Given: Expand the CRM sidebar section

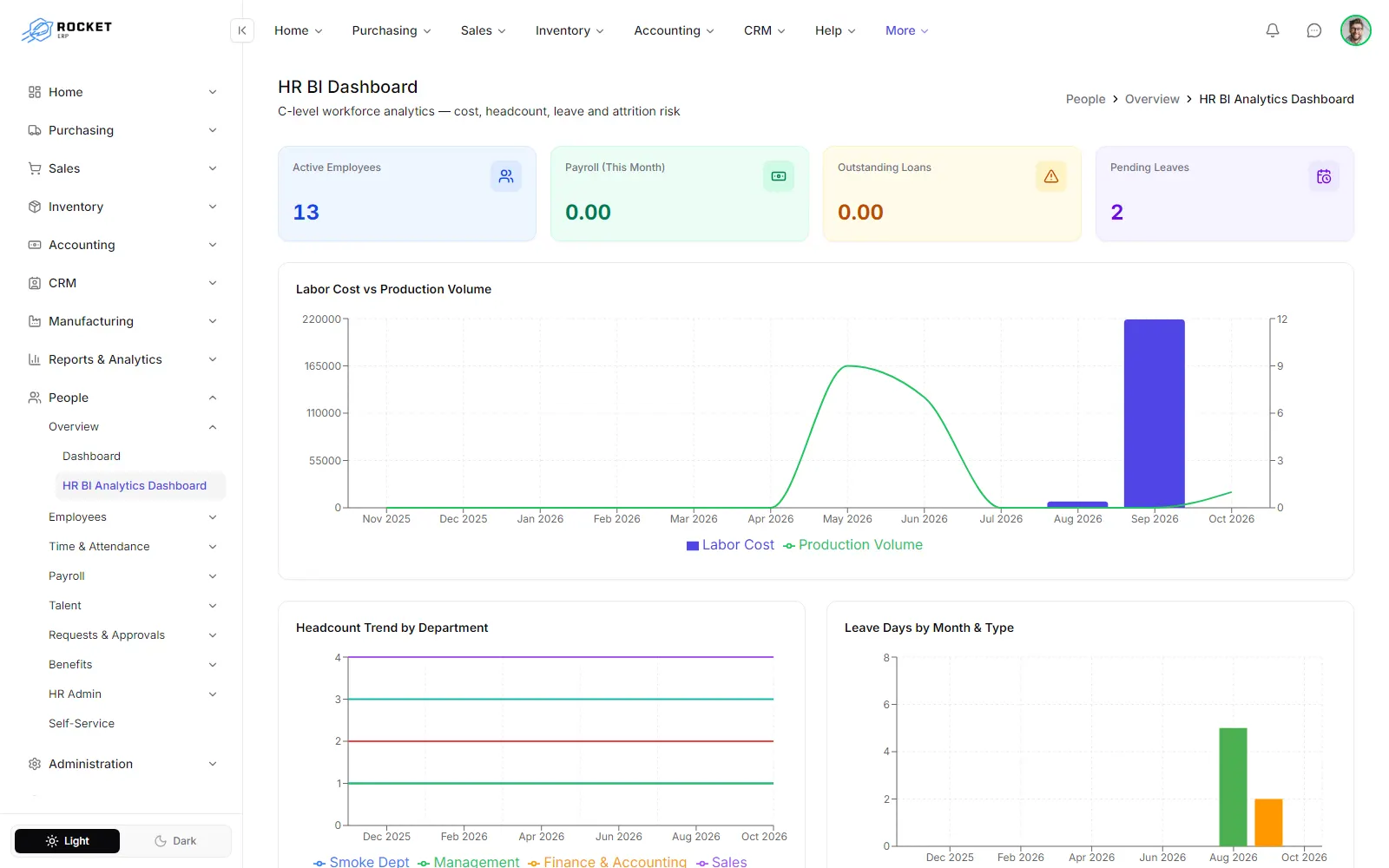Looking at the screenshot, I should (122, 283).
